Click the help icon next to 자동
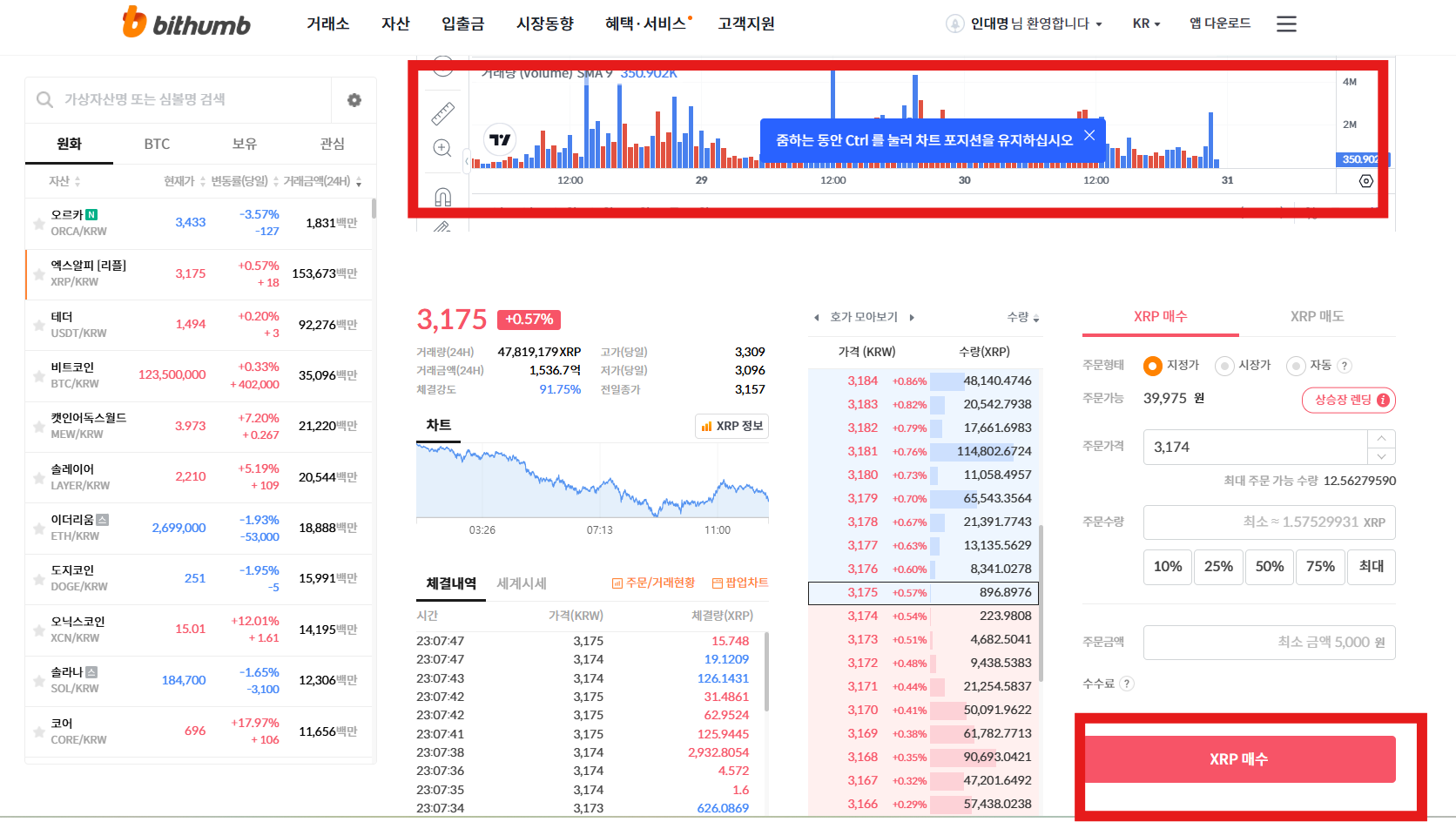Viewport: 1456px width, 822px height. (x=1345, y=366)
